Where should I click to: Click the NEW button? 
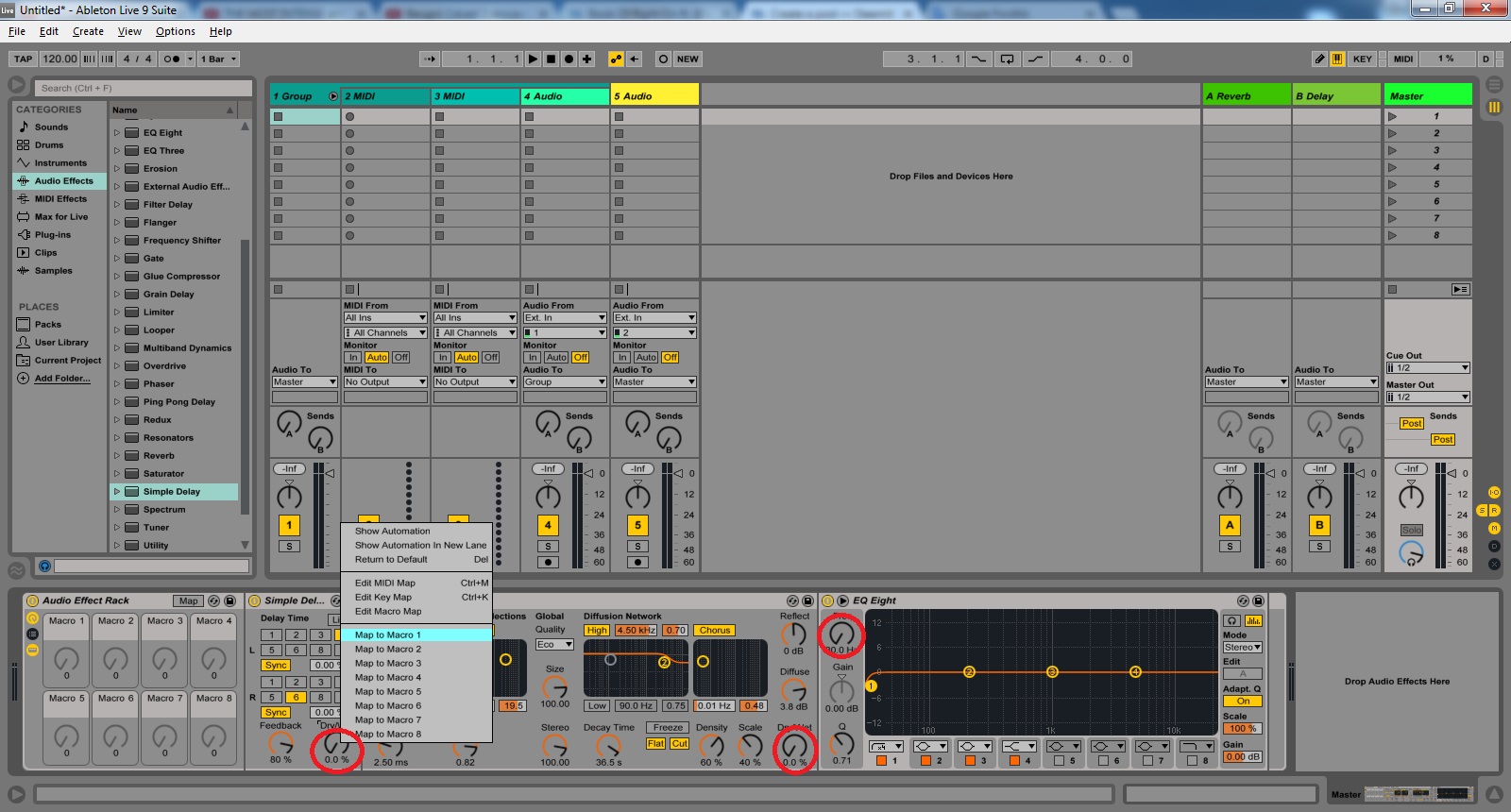(x=688, y=59)
